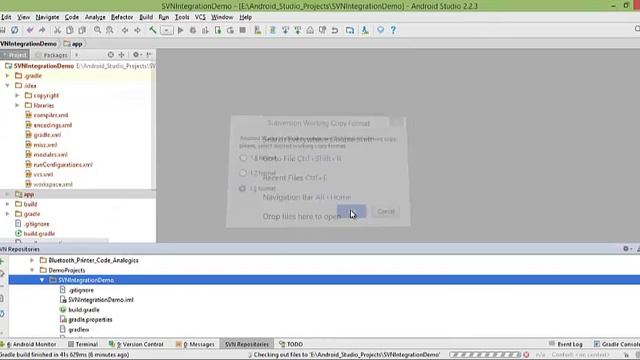Screen dimensions: 640x360
Task: Click the Redo toolbar icon
Action: pos(42,30)
